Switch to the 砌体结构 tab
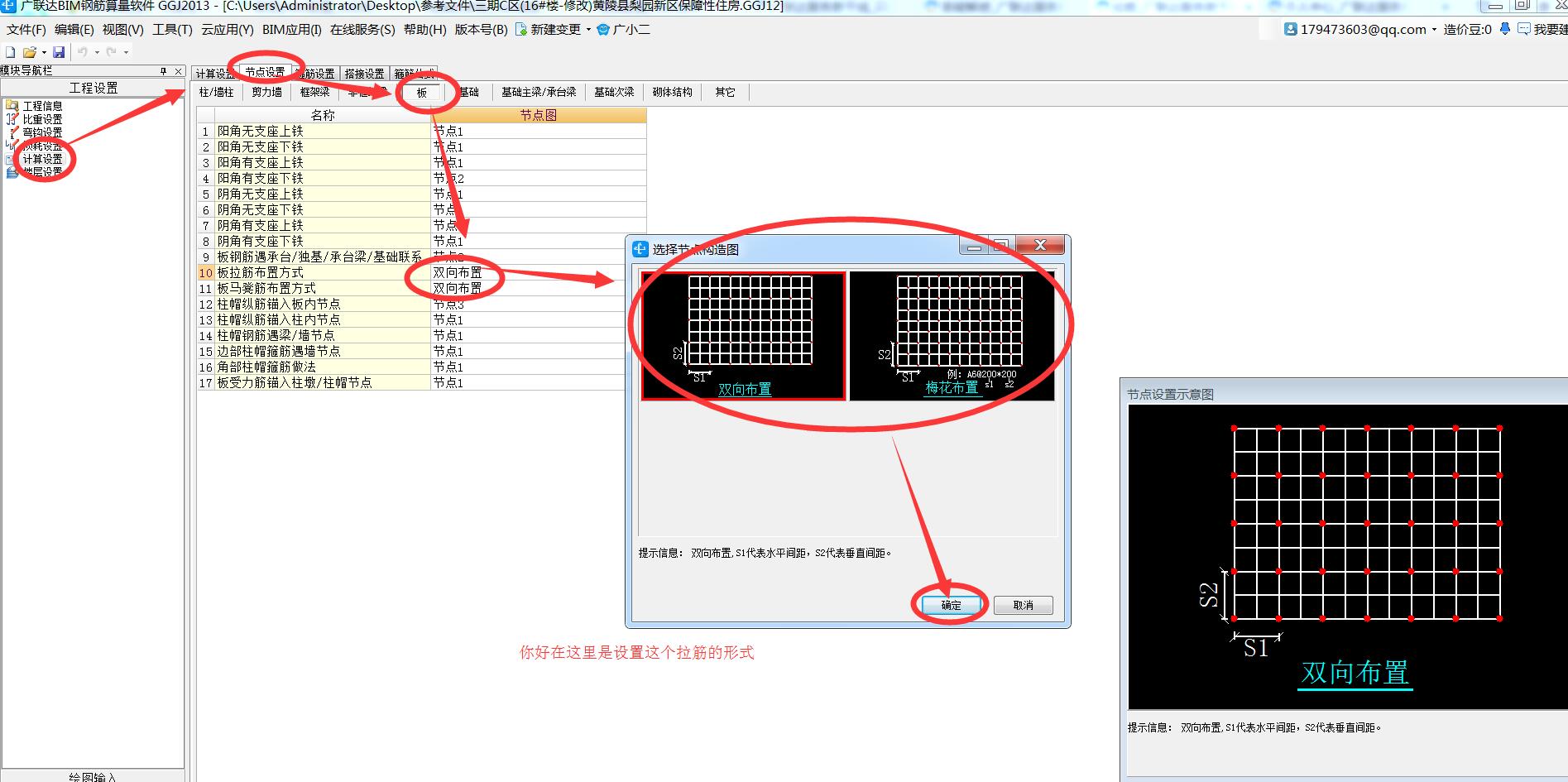This screenshot has width=1568, height=782. pos(672,92)
